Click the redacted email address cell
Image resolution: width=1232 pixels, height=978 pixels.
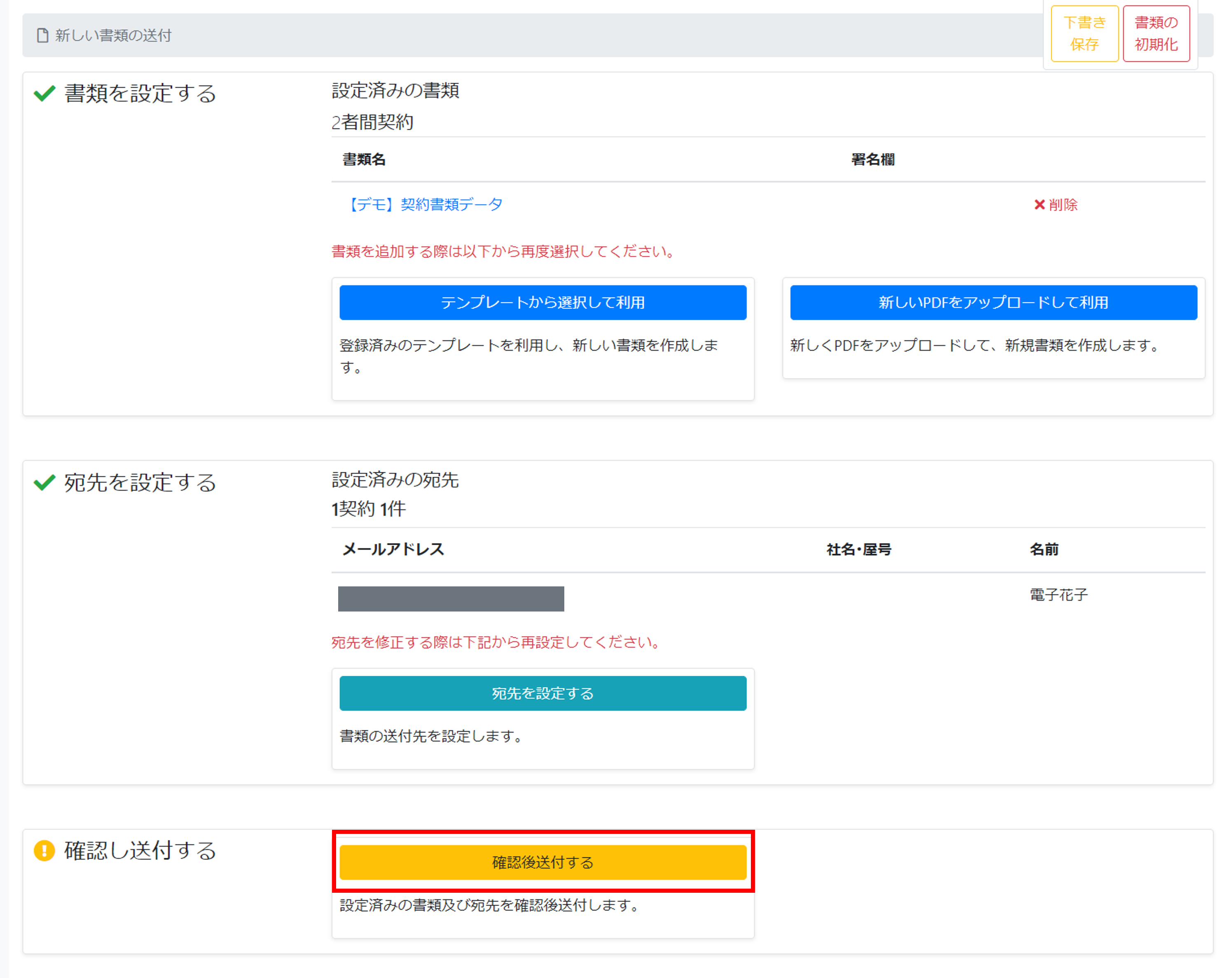pyautogui.click(x=451, y=599)
